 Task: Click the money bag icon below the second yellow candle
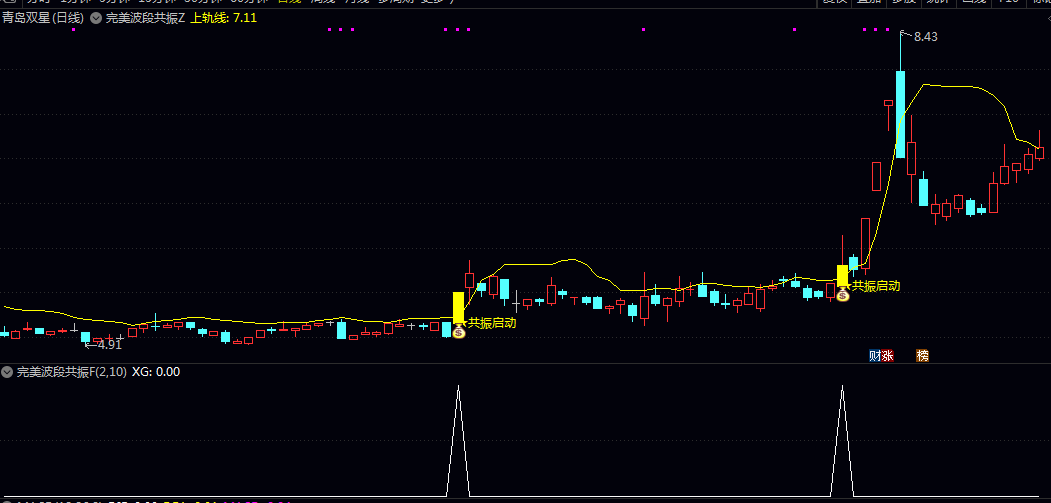(x=843, y=294)
